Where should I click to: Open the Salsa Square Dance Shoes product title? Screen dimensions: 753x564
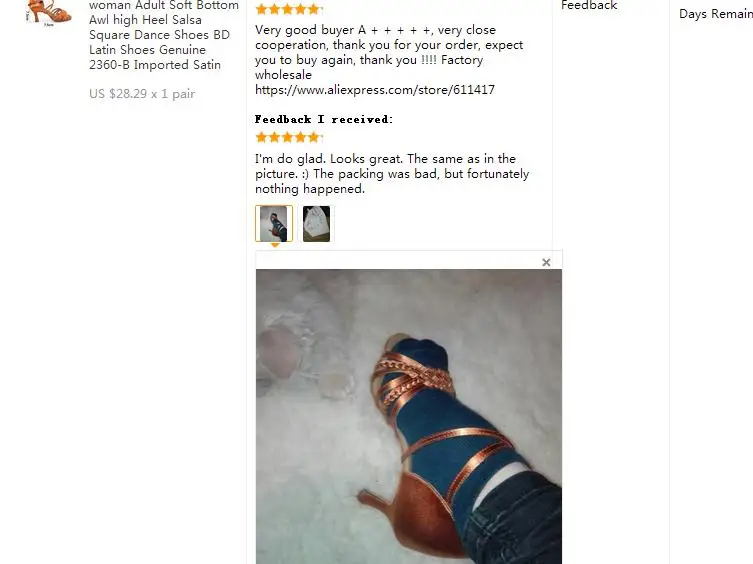(163, 35)
